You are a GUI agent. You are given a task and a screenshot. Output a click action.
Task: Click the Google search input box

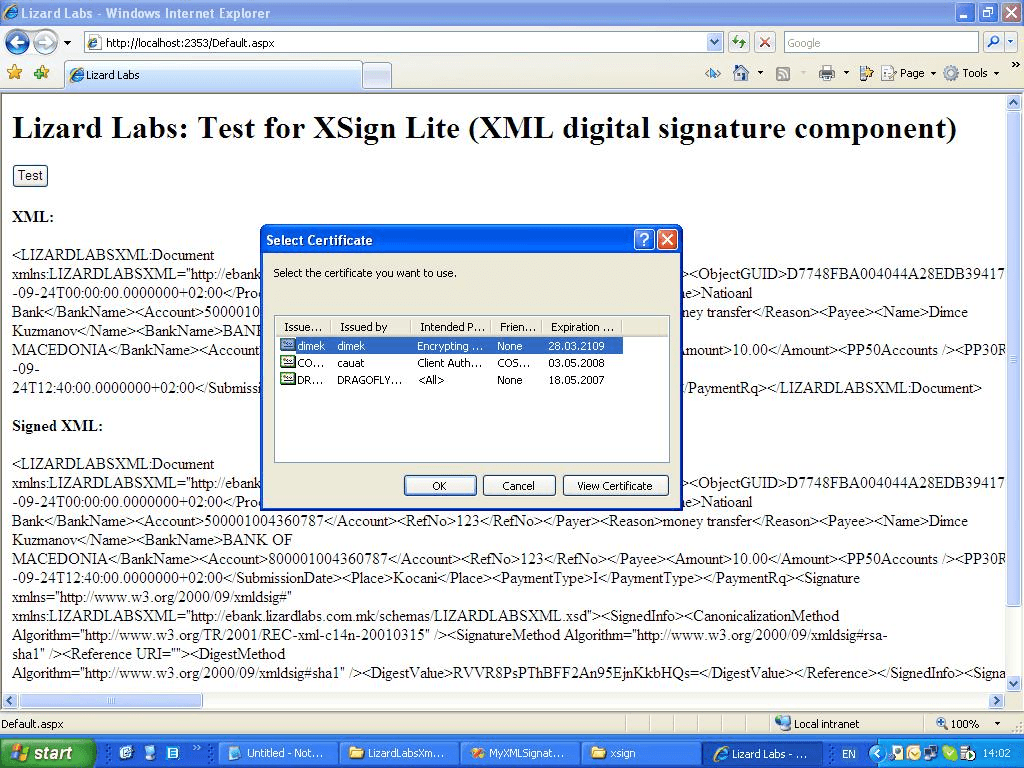(880, 43)
